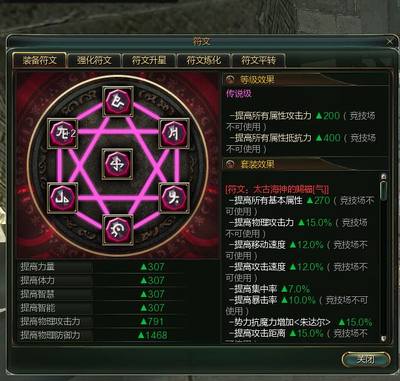The image size is (400, 381).
Task: Collapse the 等级效果 section header
Action: point(230,80)
